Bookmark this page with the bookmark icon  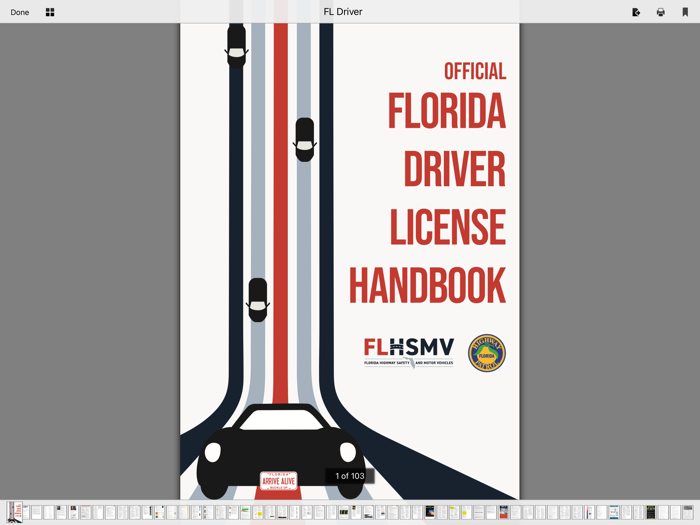click(x=685, y=12)
